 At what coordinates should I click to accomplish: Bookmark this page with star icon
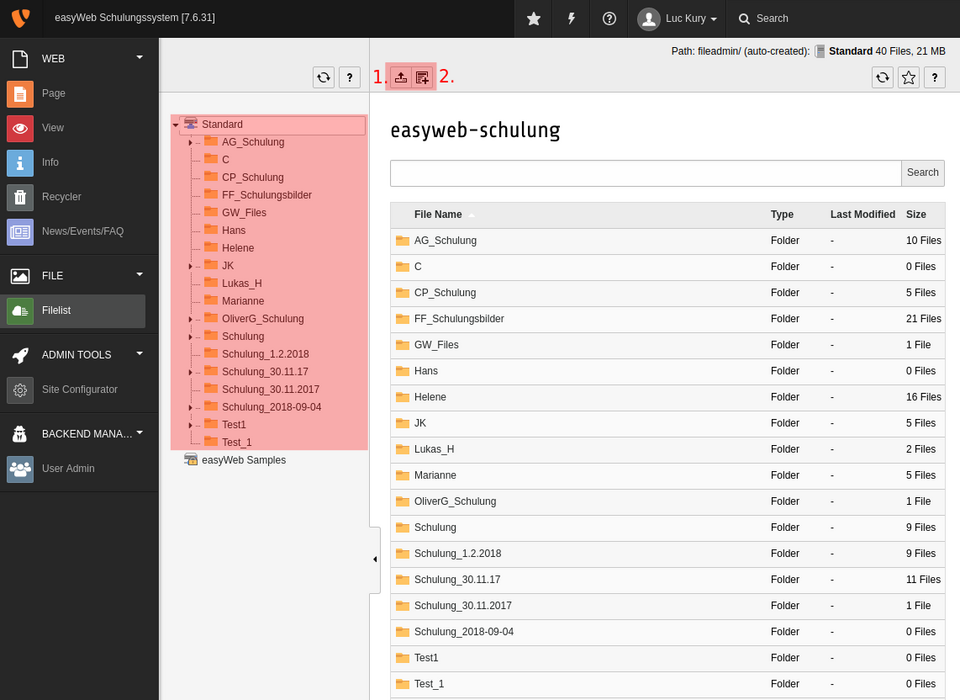(909, 77)
